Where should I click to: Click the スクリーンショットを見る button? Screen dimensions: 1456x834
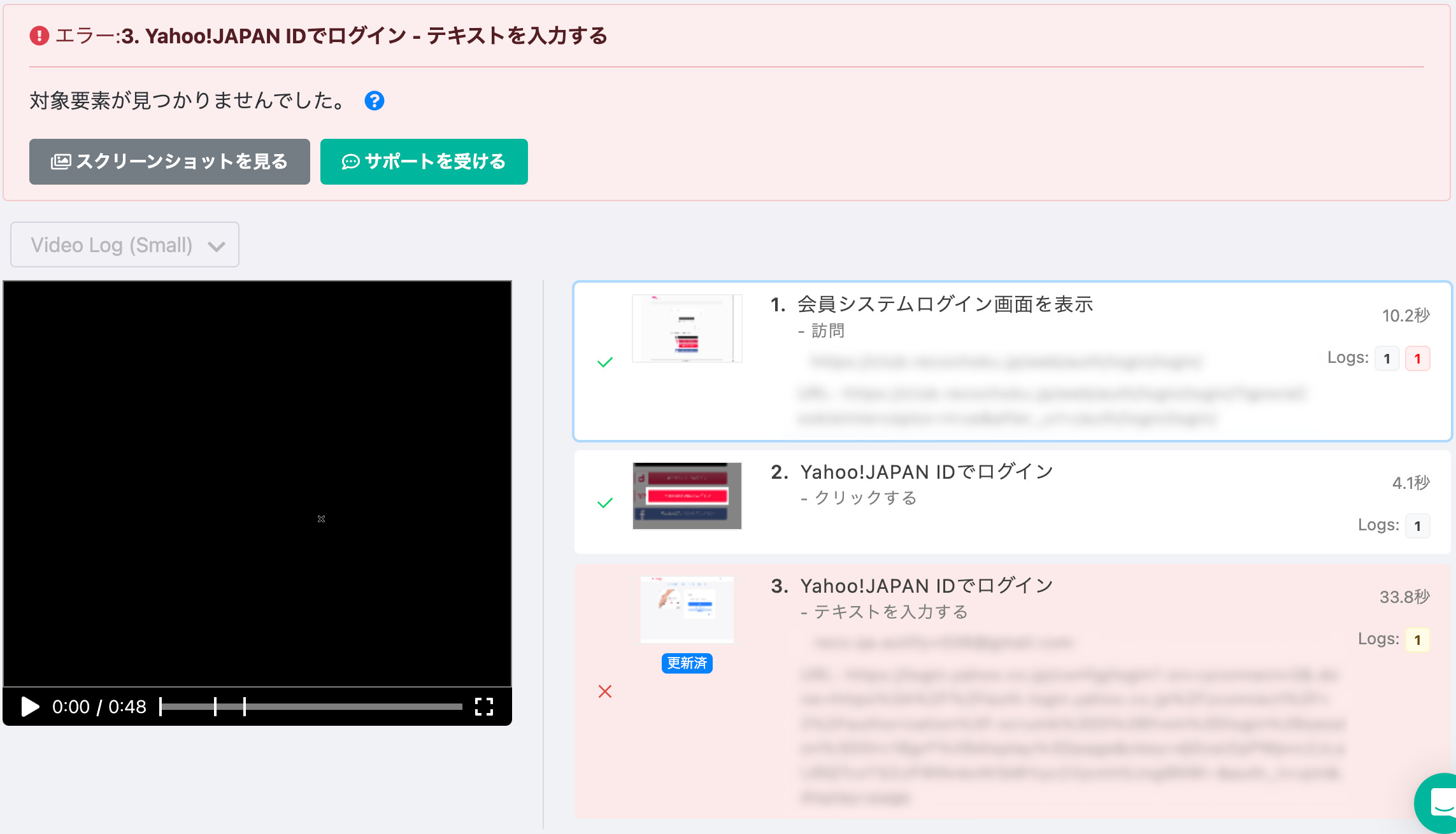pos(169,162)
